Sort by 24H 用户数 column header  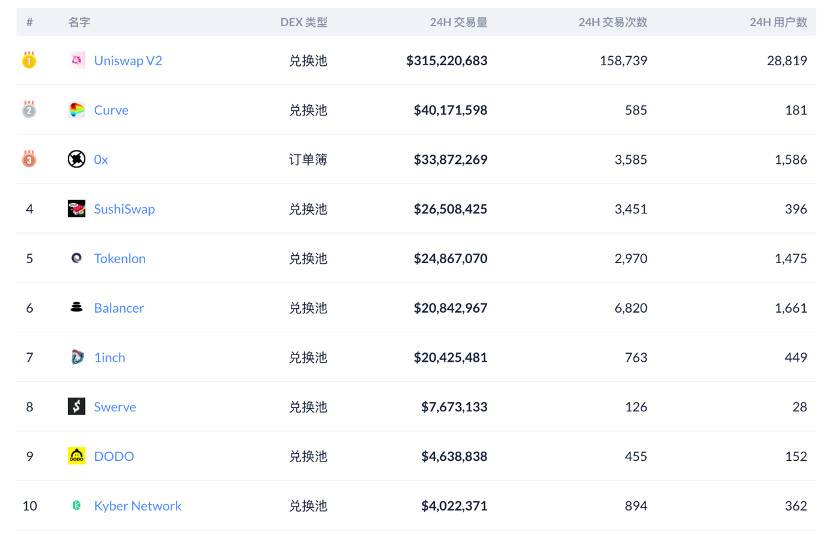(778, 22)
